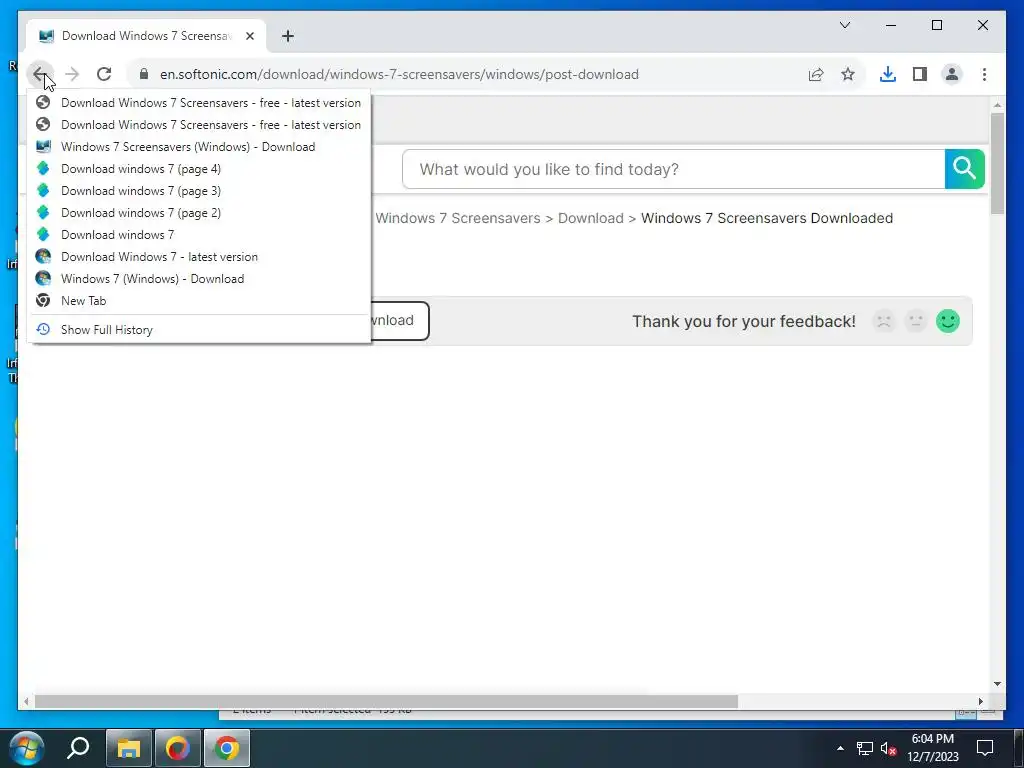1024x768 pixels.
Task: Click the browser back arrow button
Action: coord(40,74)
